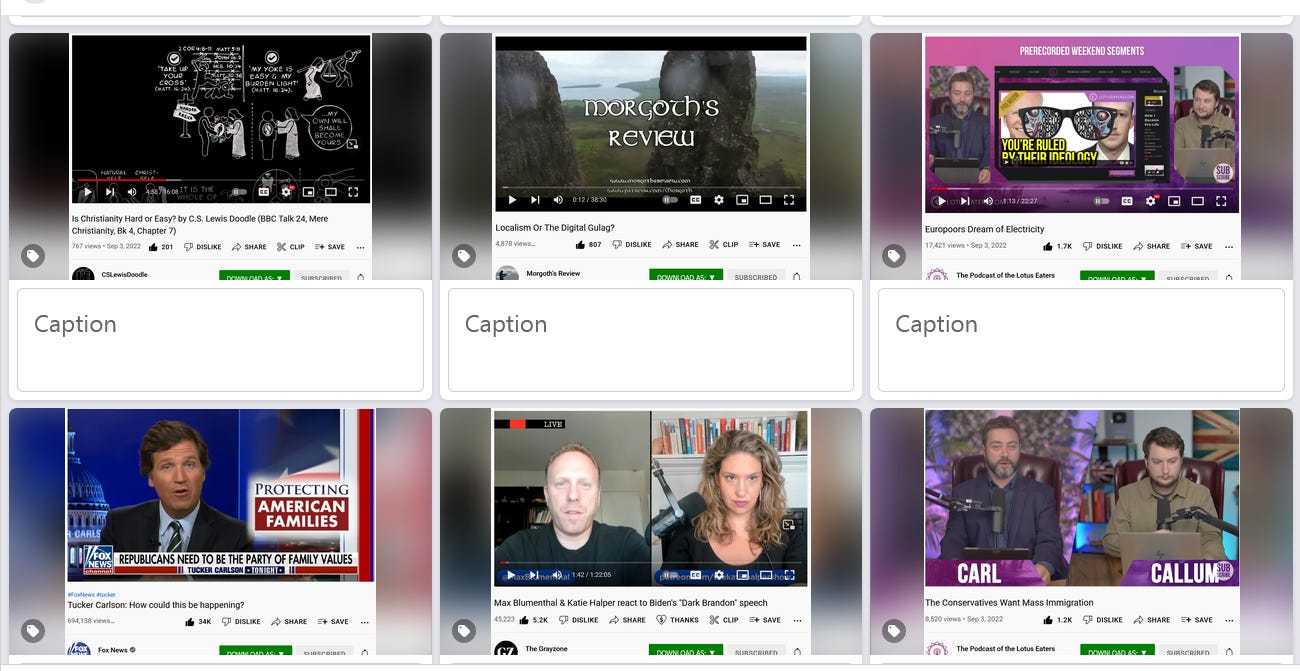Open settings gear in the C.S. Lewis Doodle player
Image resolution: width=1300 pixels, height=671 pixels.
(287, 192)
